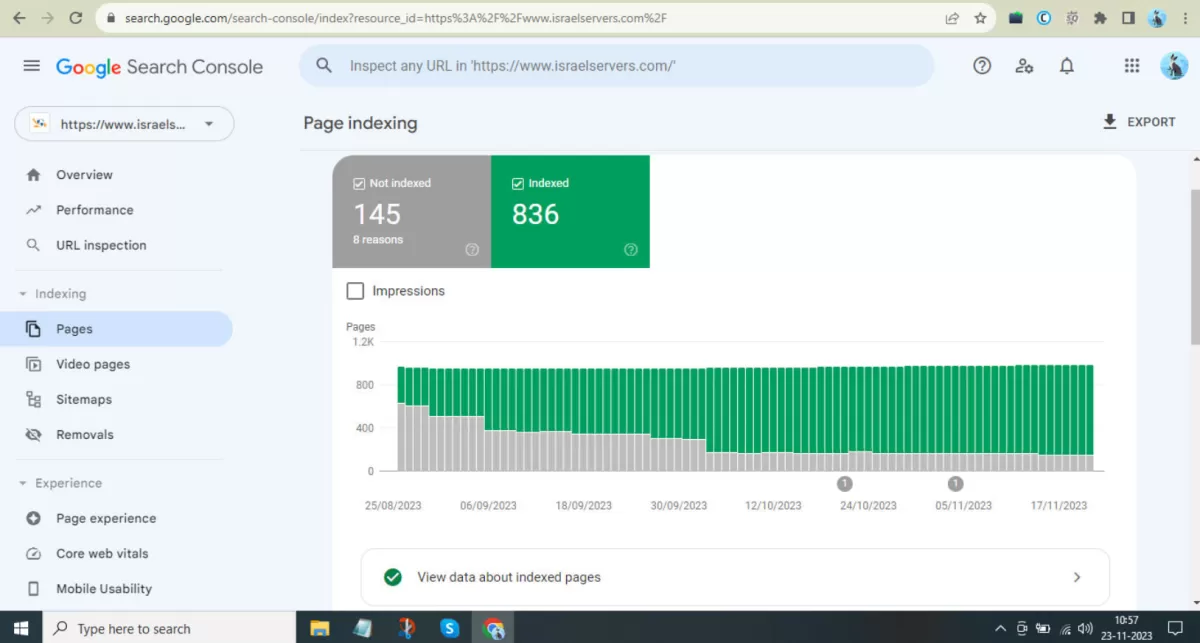Image resolution: width=1200 pixels, height=643 pixels.
Task: Open the notifications bell
Action: click(x=1067, y=66)
